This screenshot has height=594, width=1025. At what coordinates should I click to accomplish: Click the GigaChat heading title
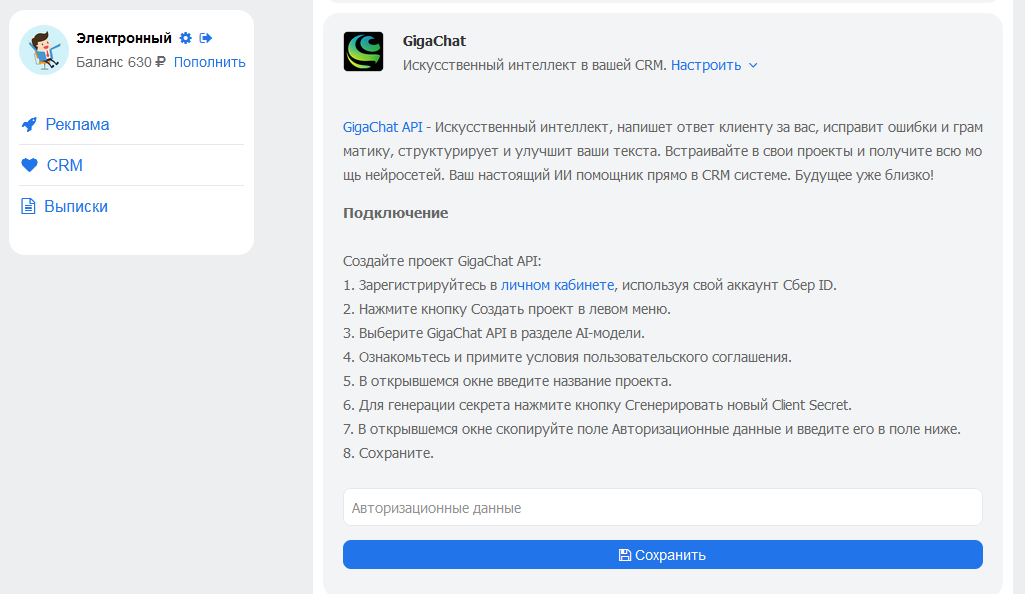point(434,41)
